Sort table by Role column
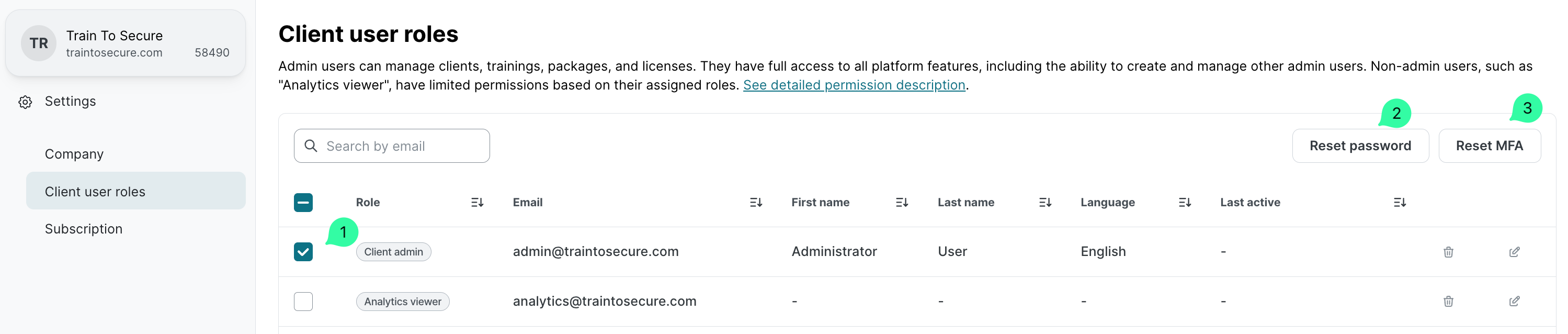 (476, 203)
